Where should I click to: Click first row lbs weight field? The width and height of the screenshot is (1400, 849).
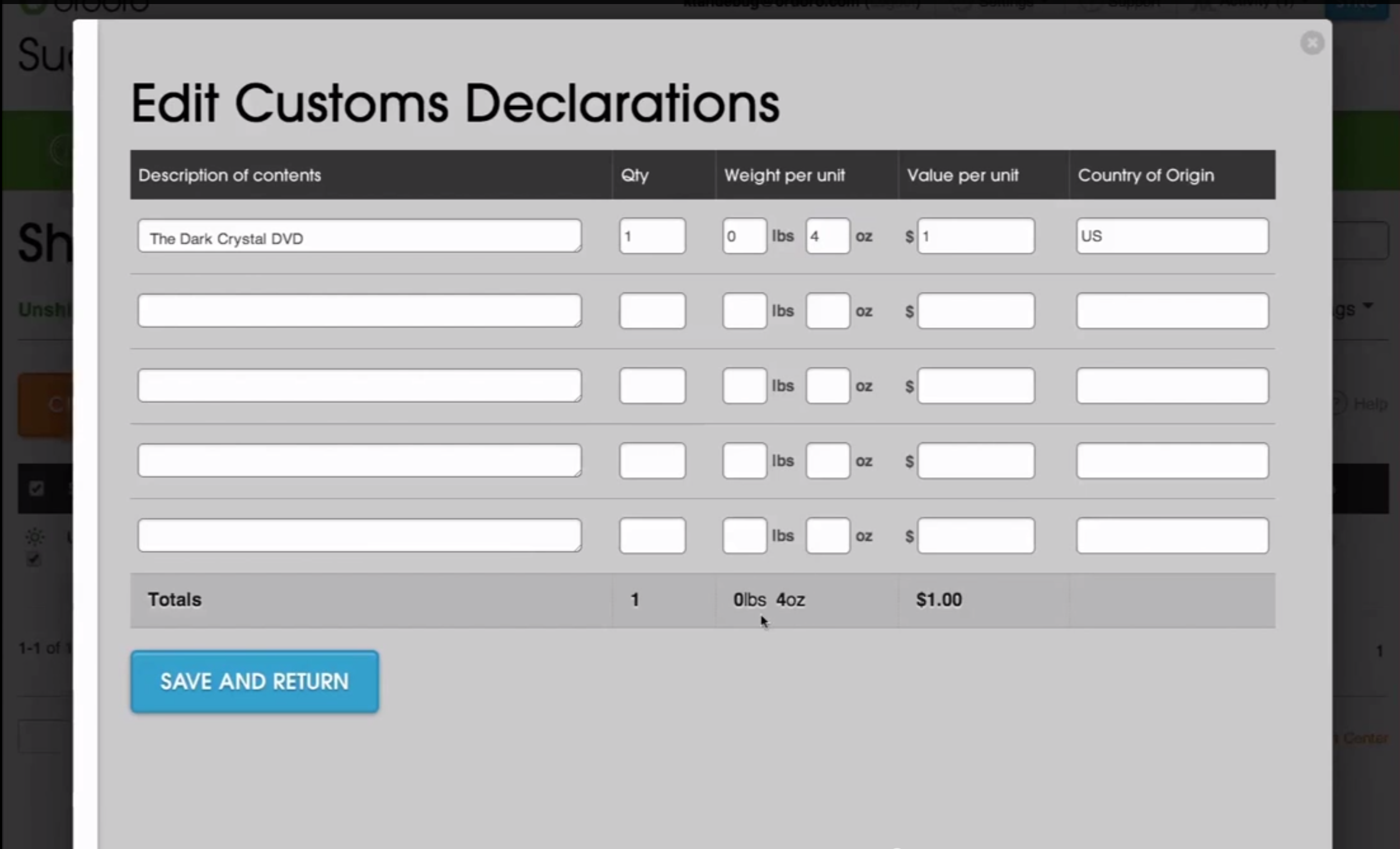point(744,236)
